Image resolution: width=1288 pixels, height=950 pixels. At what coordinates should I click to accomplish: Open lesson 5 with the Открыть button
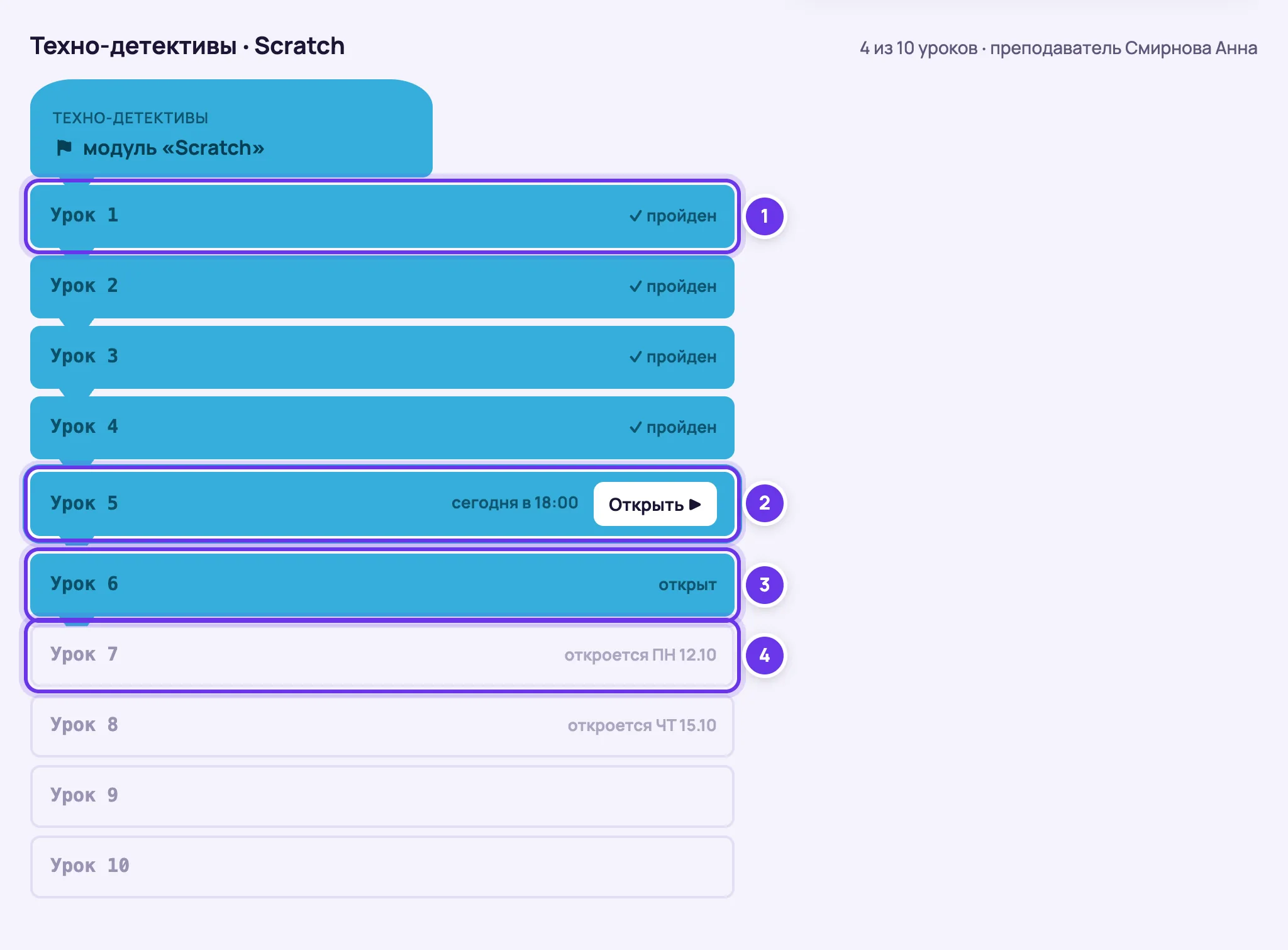click(655, 504)
